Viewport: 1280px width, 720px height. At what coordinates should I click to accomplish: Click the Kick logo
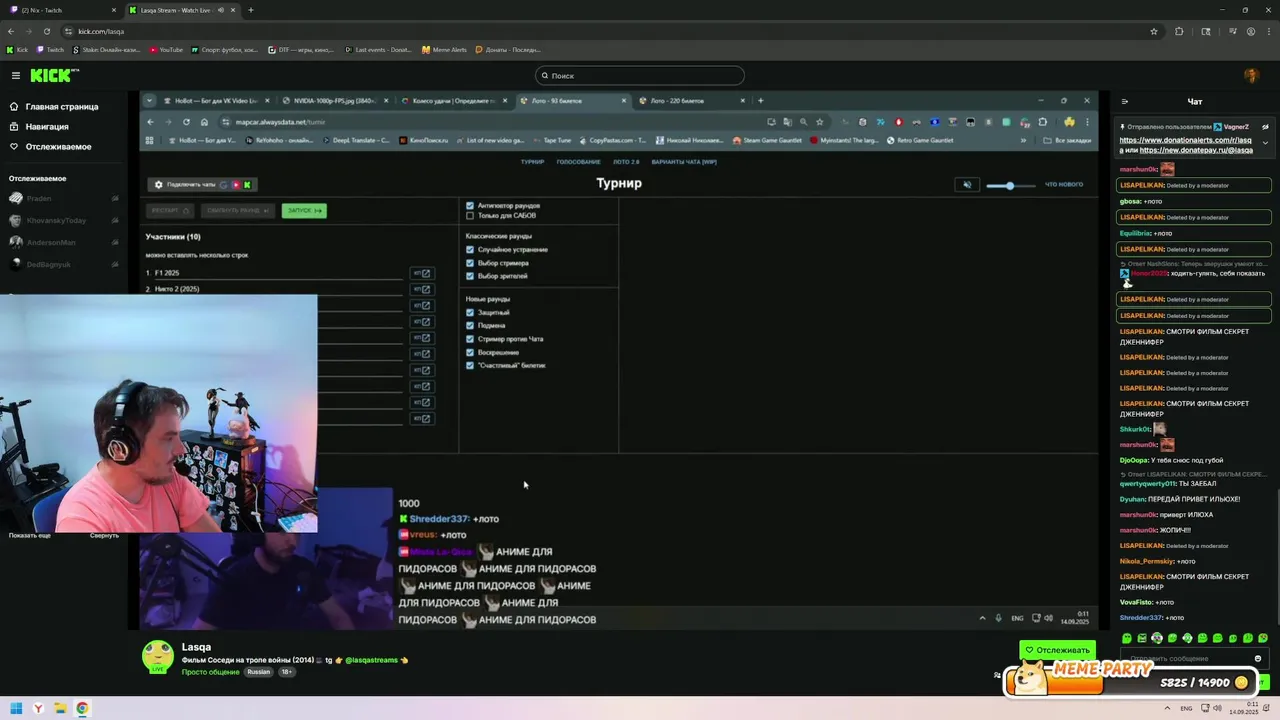(54, 75)
